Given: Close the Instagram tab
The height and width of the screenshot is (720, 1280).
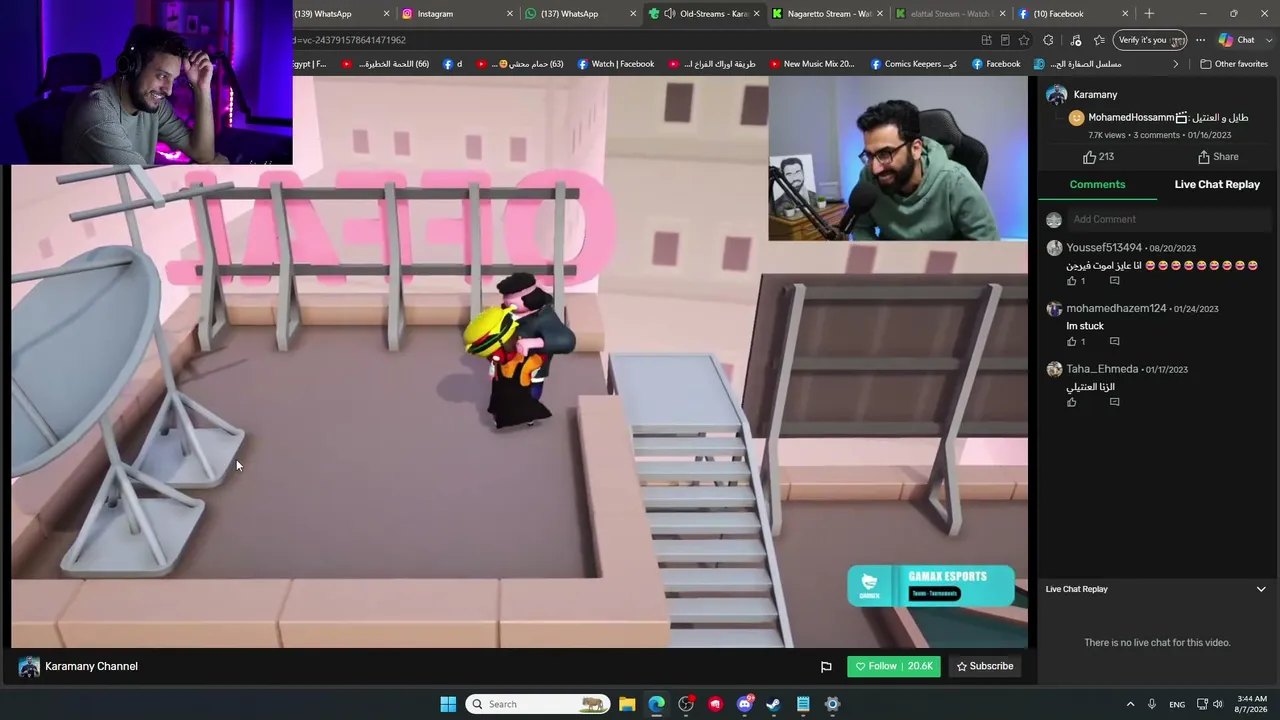Looking at the screenshot, I should pos(510,14).
